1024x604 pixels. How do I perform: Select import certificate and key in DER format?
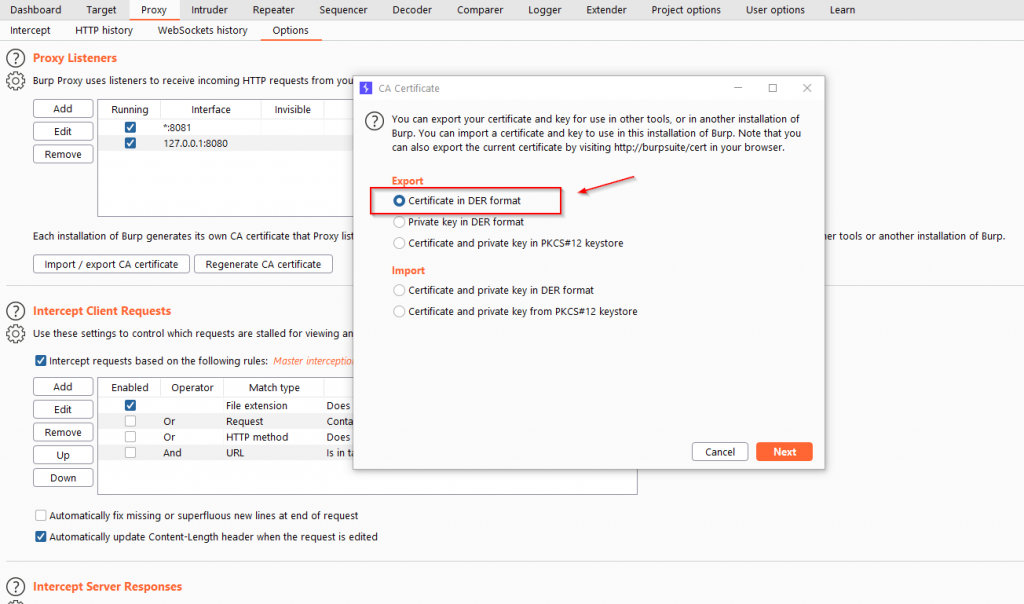(398, 290)
